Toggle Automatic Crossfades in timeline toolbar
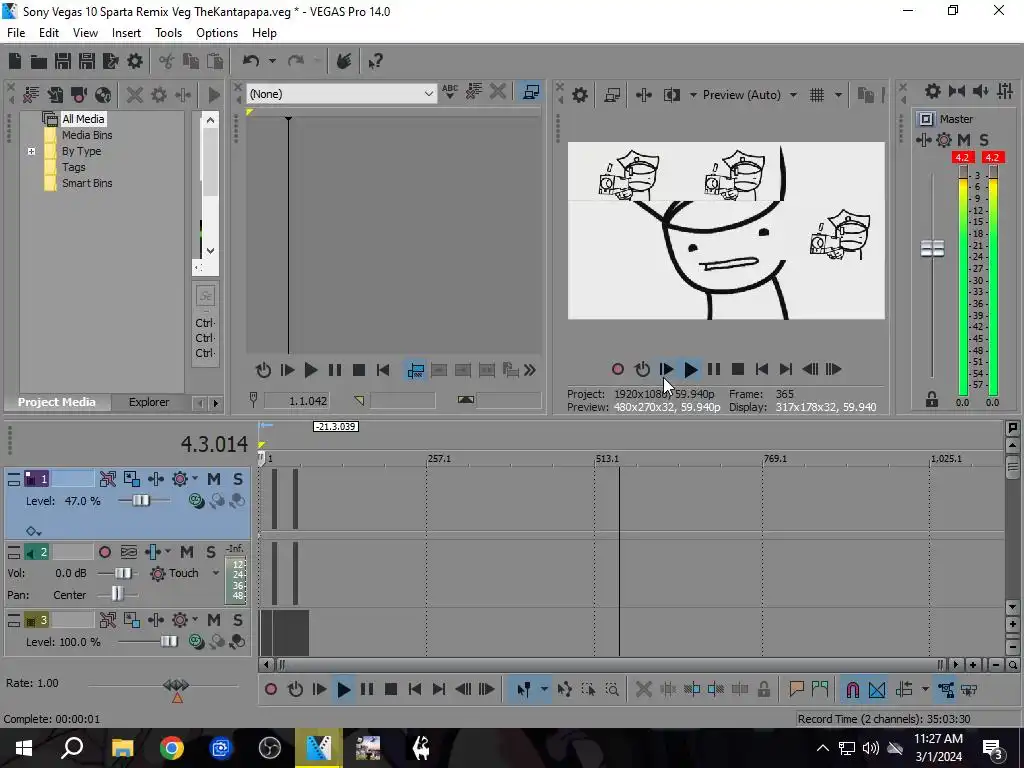1024x768 pixels. point(876,689)
